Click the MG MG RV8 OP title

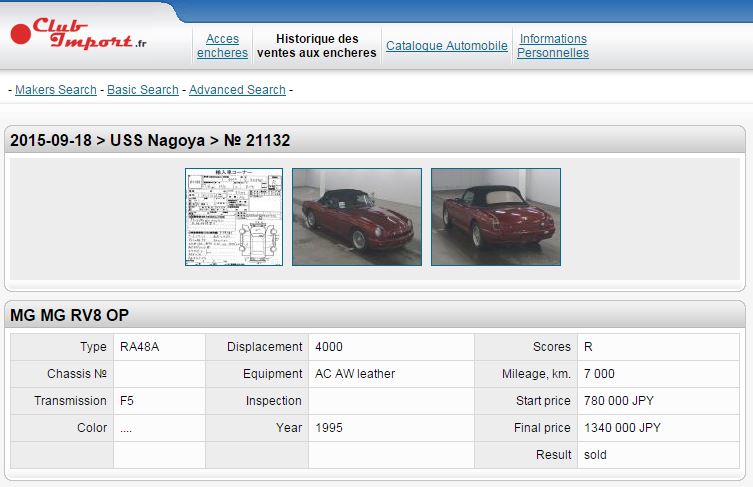[69, 316]
